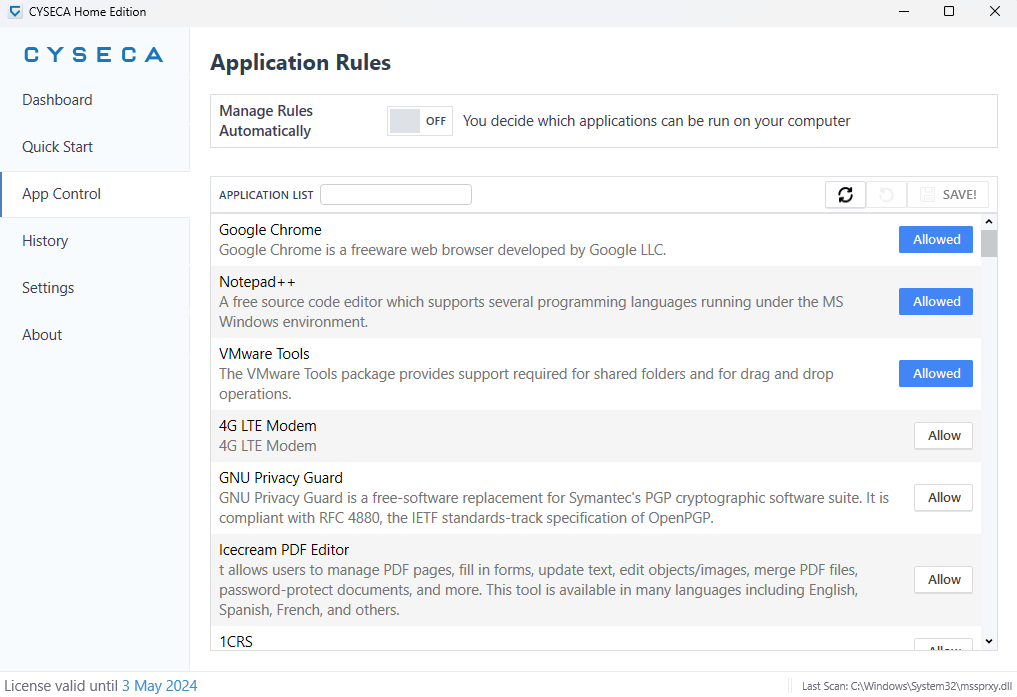1017x697 pixels.
Task: Click the scrollbar up arrow
Action: pyautogui.click(x=988, y=222)
